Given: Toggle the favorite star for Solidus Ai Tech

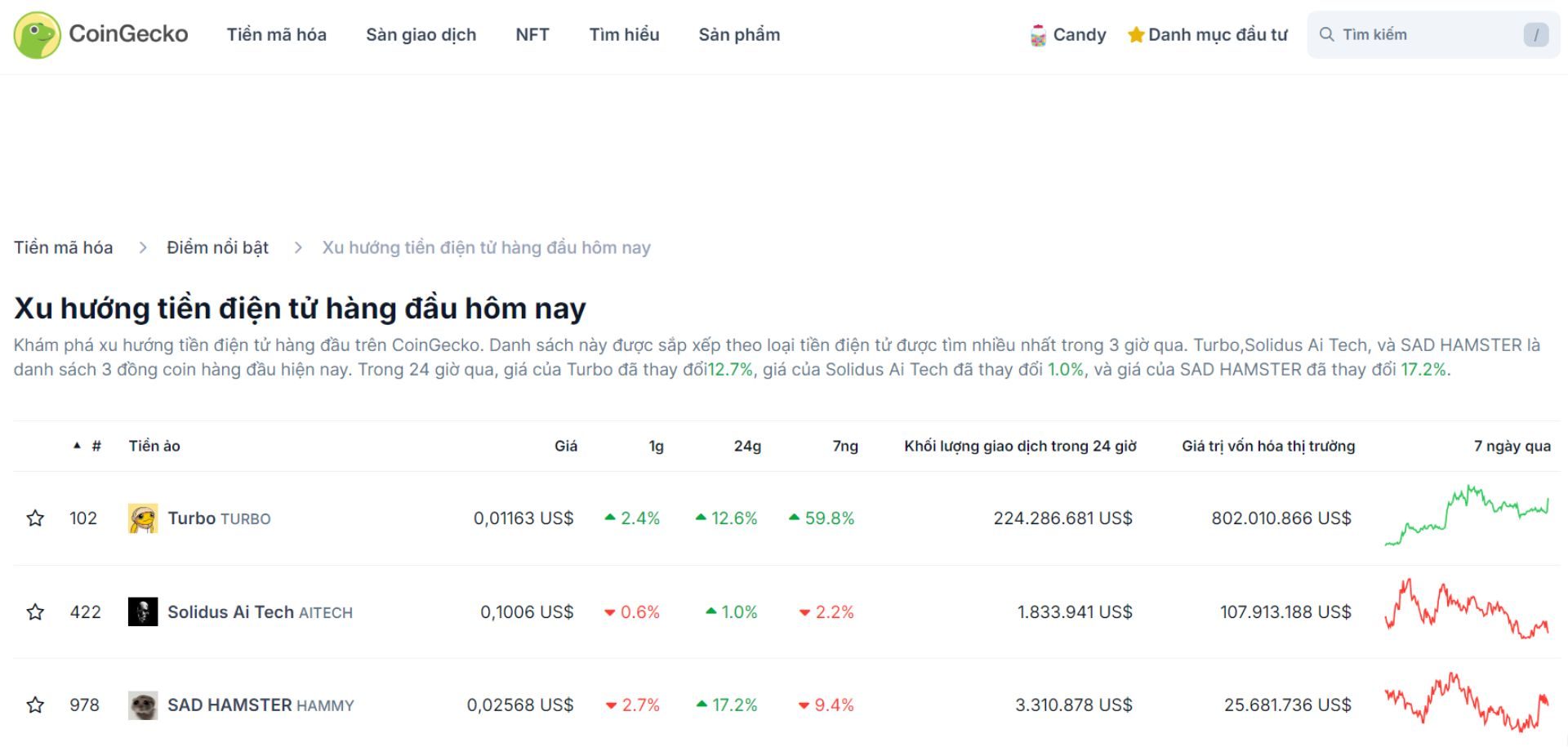Looking at the screenshot, I should (x=35, y=611).
